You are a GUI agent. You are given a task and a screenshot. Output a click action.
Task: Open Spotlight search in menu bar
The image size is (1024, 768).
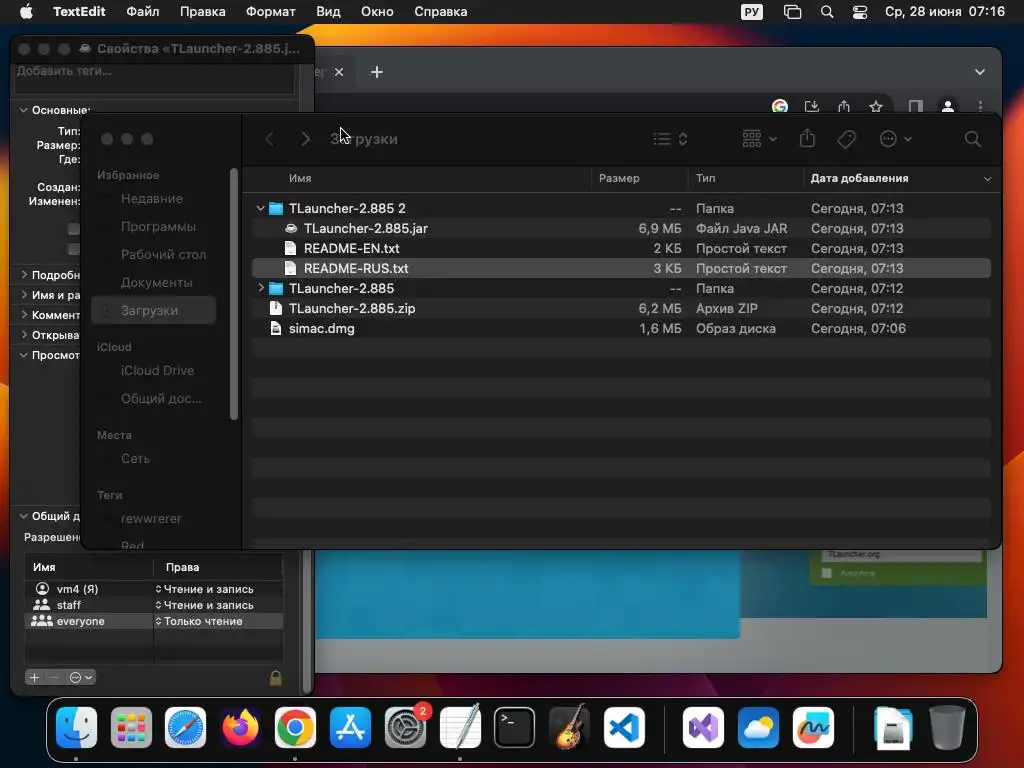pos(827,12)
